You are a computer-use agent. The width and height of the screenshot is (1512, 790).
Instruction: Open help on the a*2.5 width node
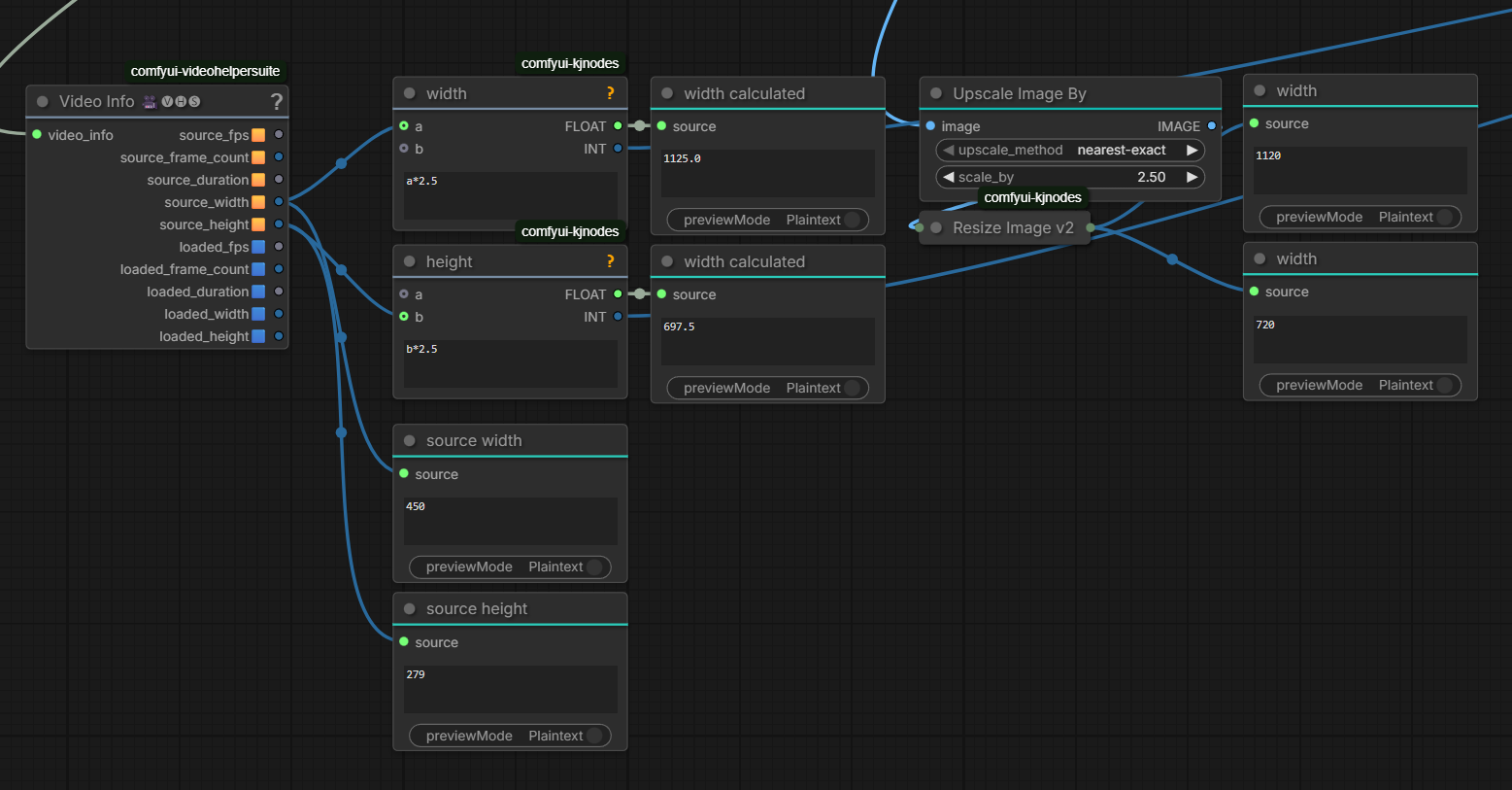610,93
